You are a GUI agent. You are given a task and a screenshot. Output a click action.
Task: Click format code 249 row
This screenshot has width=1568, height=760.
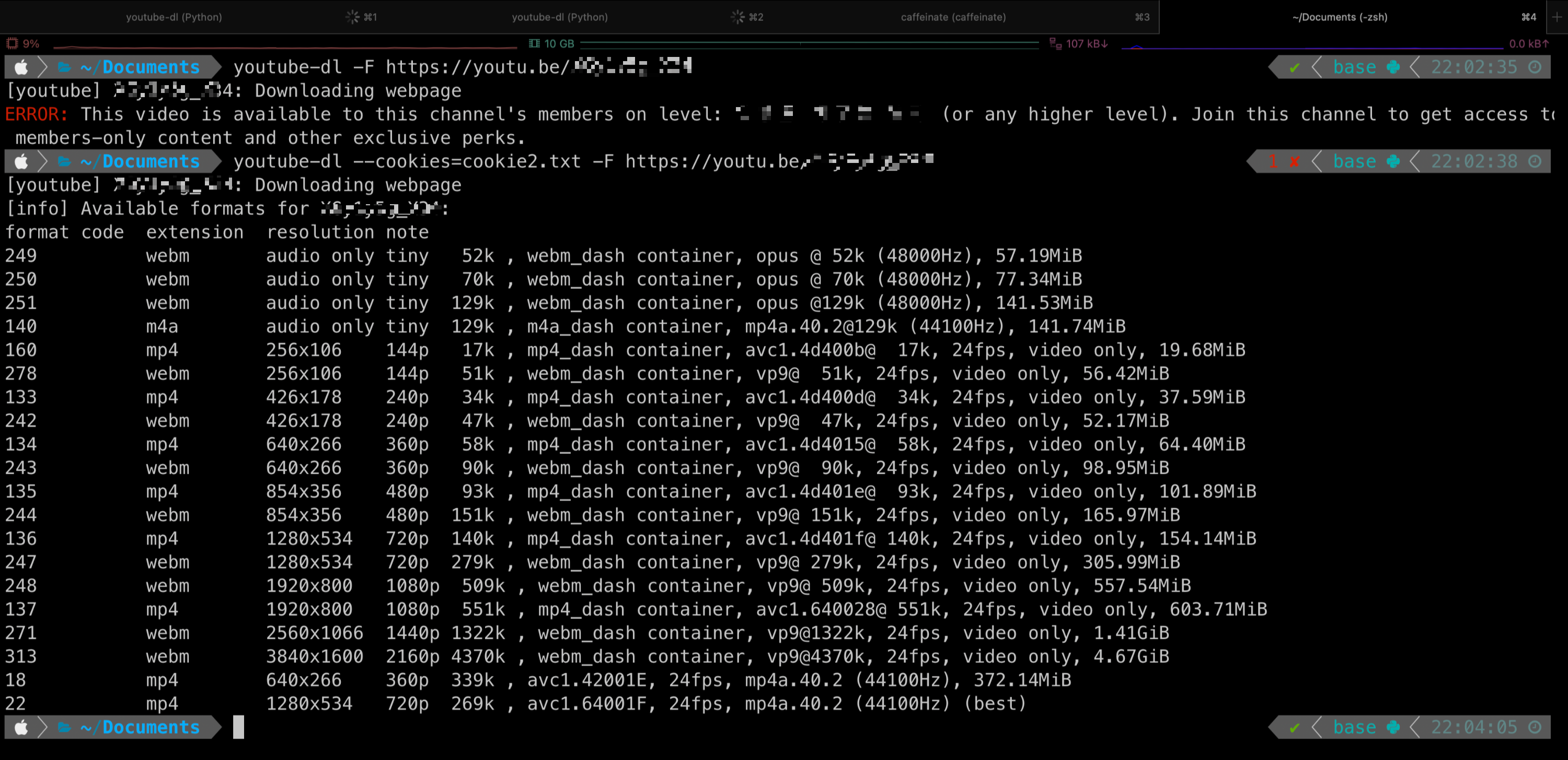pyautogui.click(x=544, y=256)
